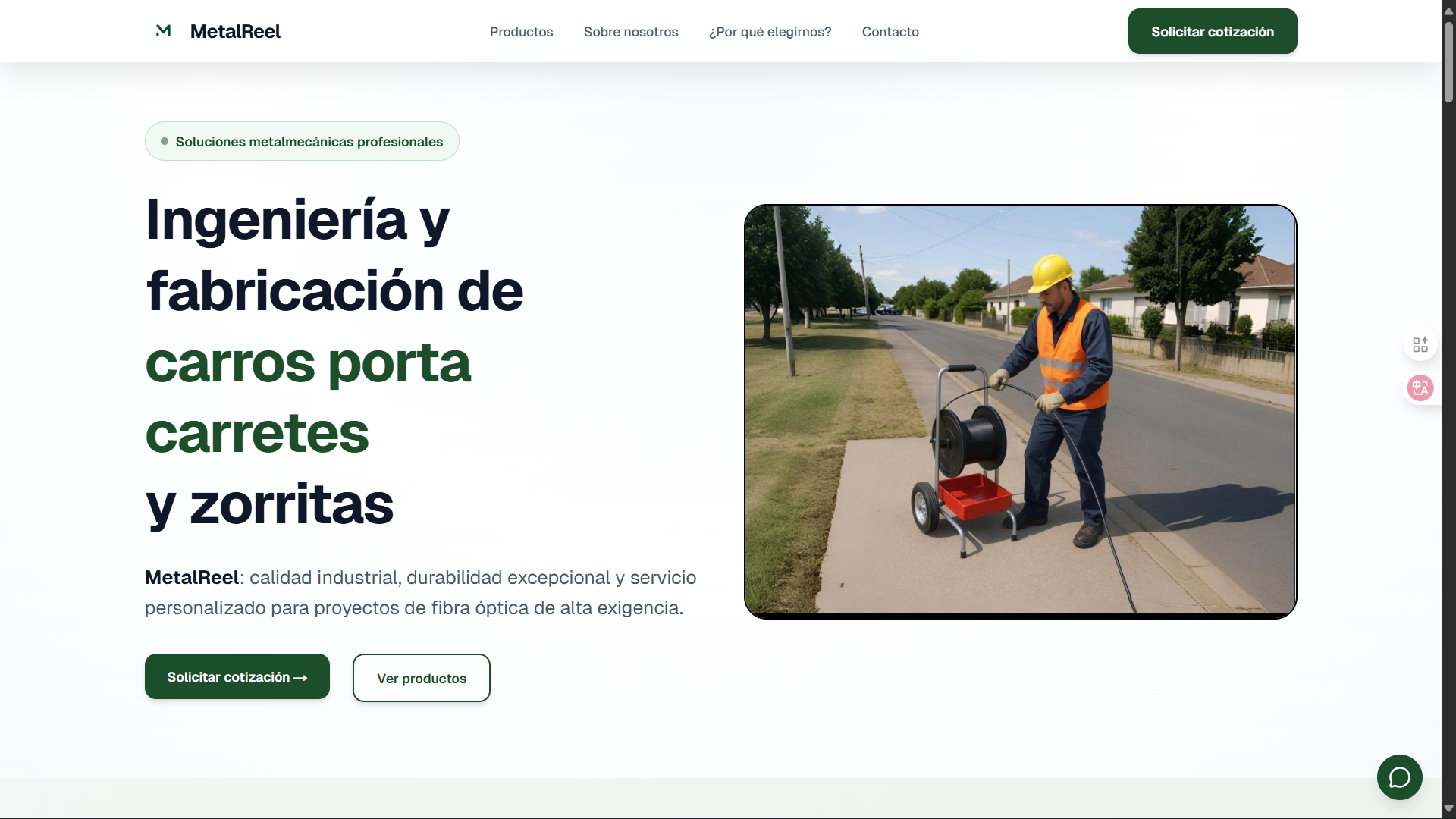This screenshot has width=1456, height=819.
Task: Click the "Ingeniería y fabricación de" heading
Action: click(334, 255)
